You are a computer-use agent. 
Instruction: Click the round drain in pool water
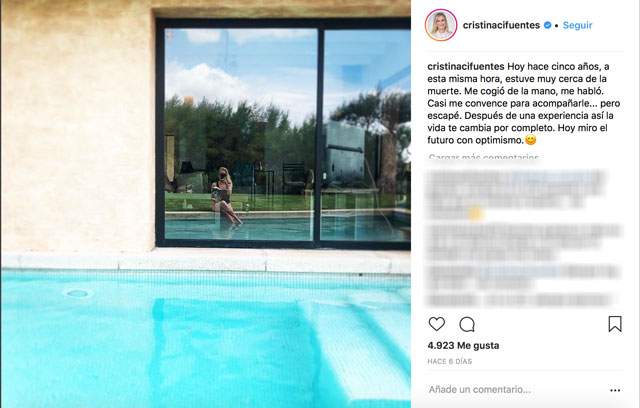77,293
